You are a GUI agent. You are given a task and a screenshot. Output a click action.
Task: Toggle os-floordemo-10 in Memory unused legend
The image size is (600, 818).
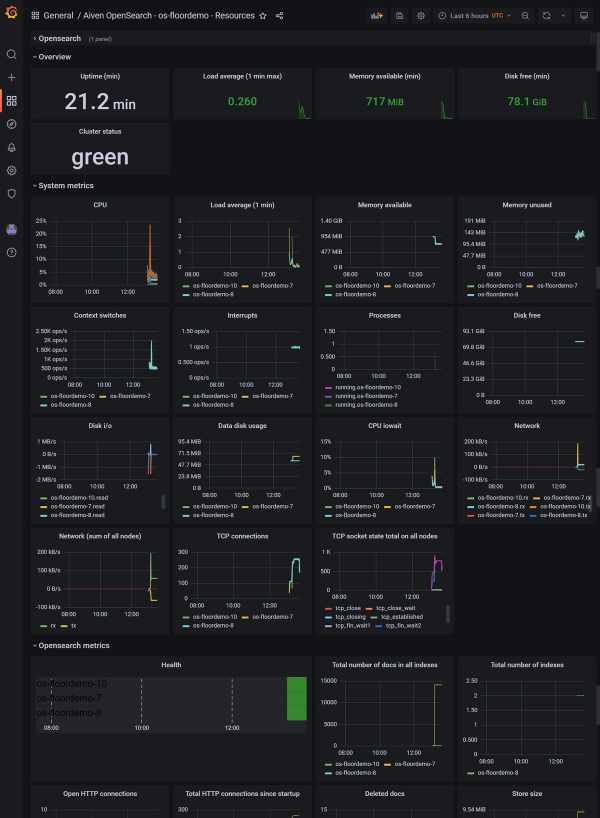[499, 286]
